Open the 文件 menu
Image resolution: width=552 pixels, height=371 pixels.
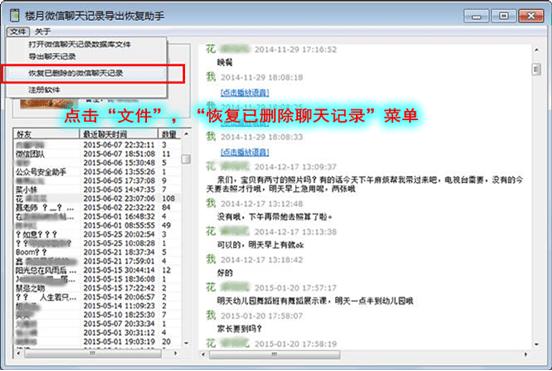pos(18,31)
